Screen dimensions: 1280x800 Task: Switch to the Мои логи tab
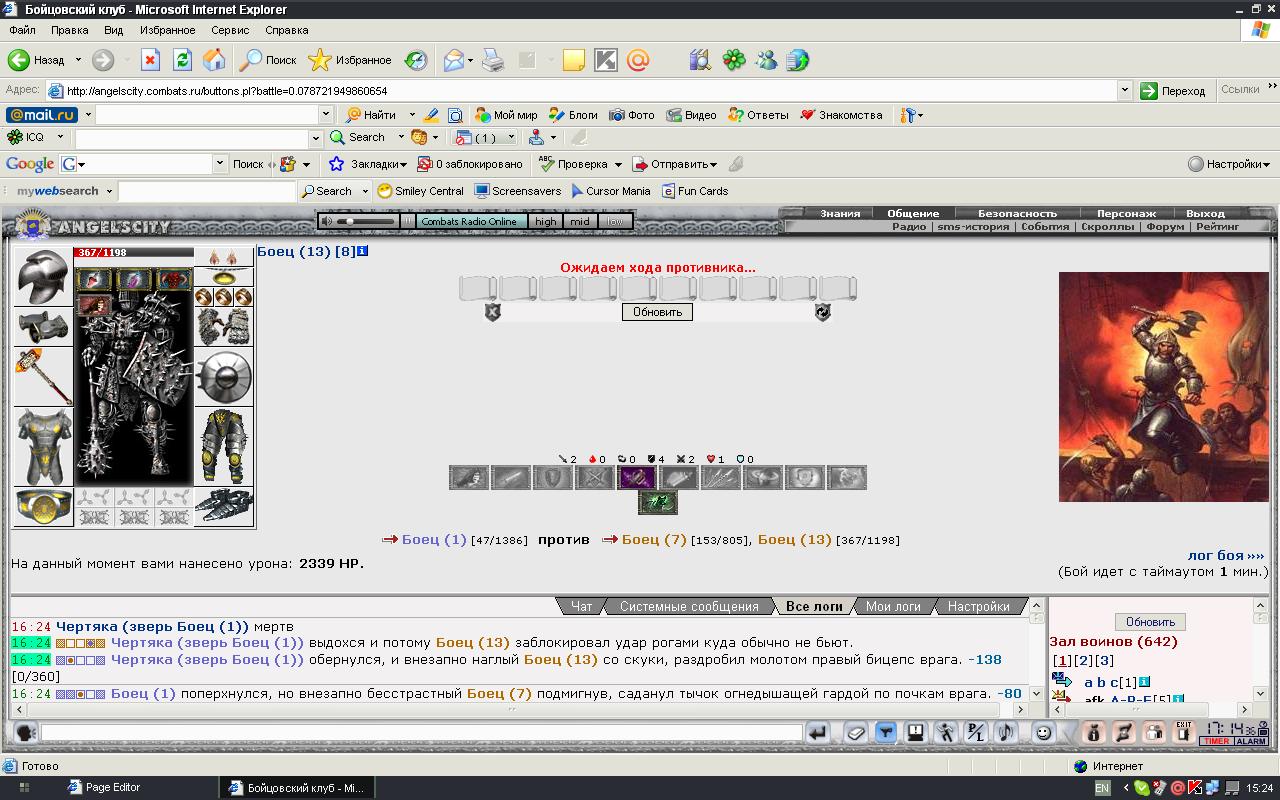pos(893,606)
